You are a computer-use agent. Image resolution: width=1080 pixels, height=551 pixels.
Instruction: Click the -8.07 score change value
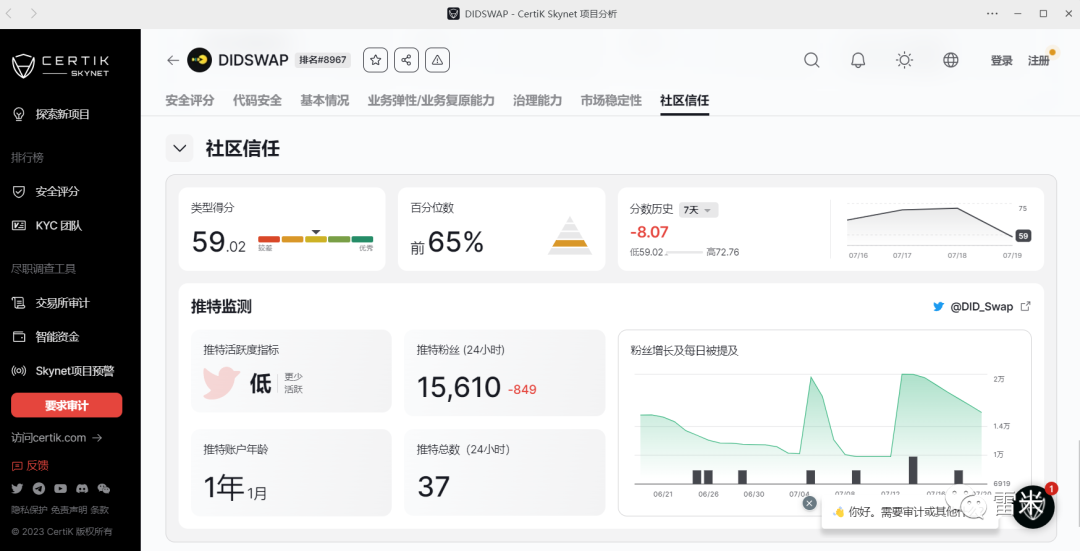point(649,232)
